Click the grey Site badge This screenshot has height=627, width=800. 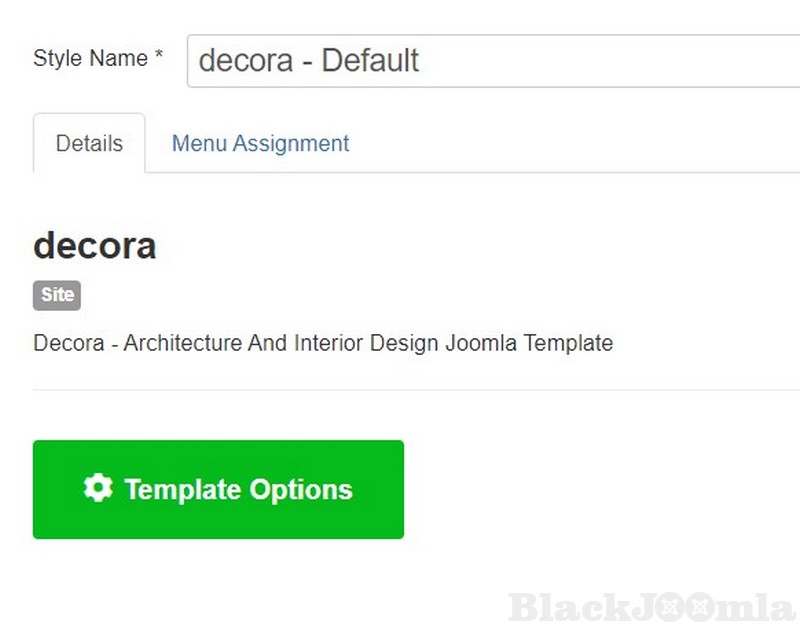[x=57, y=295]
